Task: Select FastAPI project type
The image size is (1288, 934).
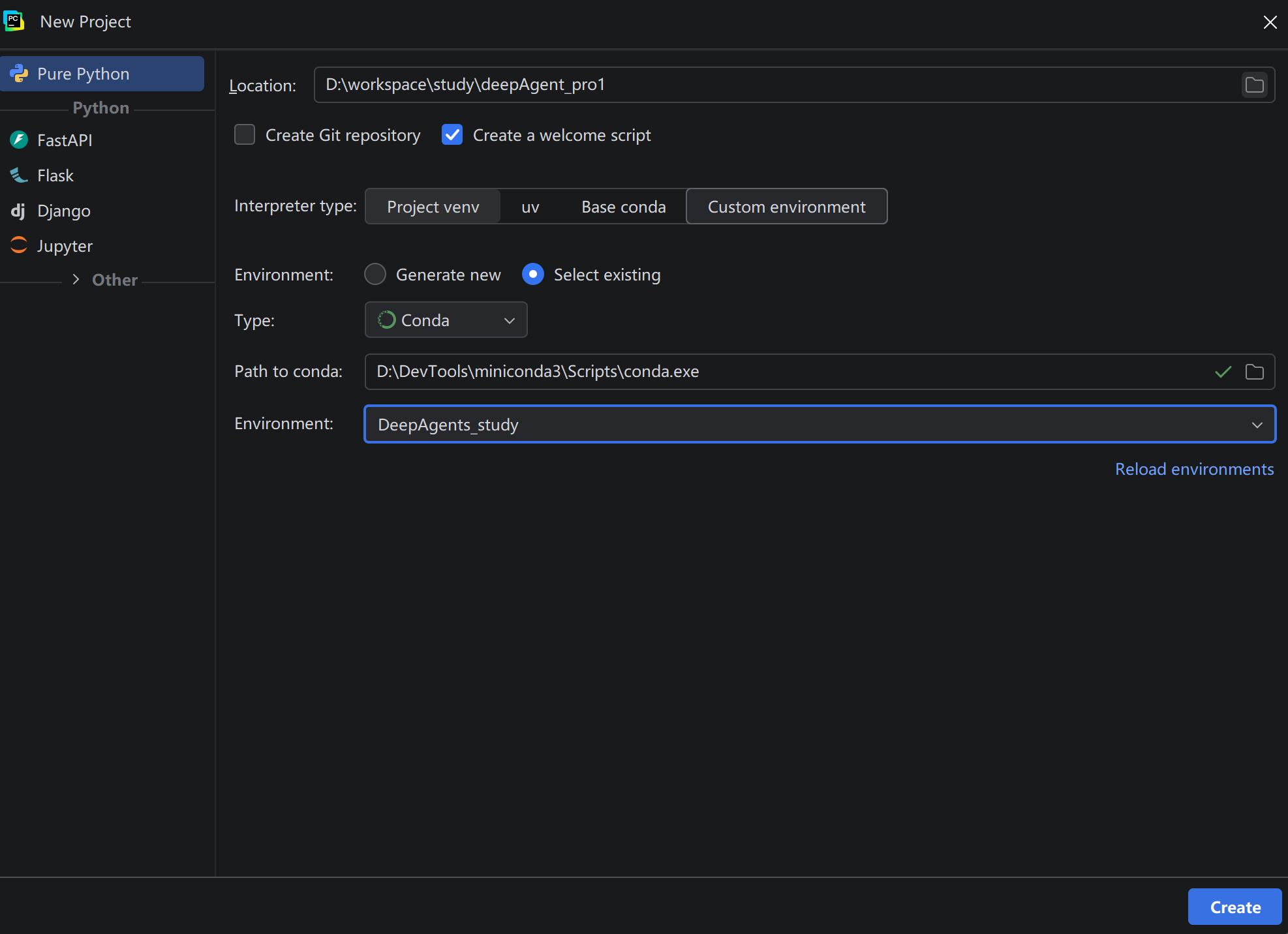Action: pyautogui.click(x=102, y=140)
